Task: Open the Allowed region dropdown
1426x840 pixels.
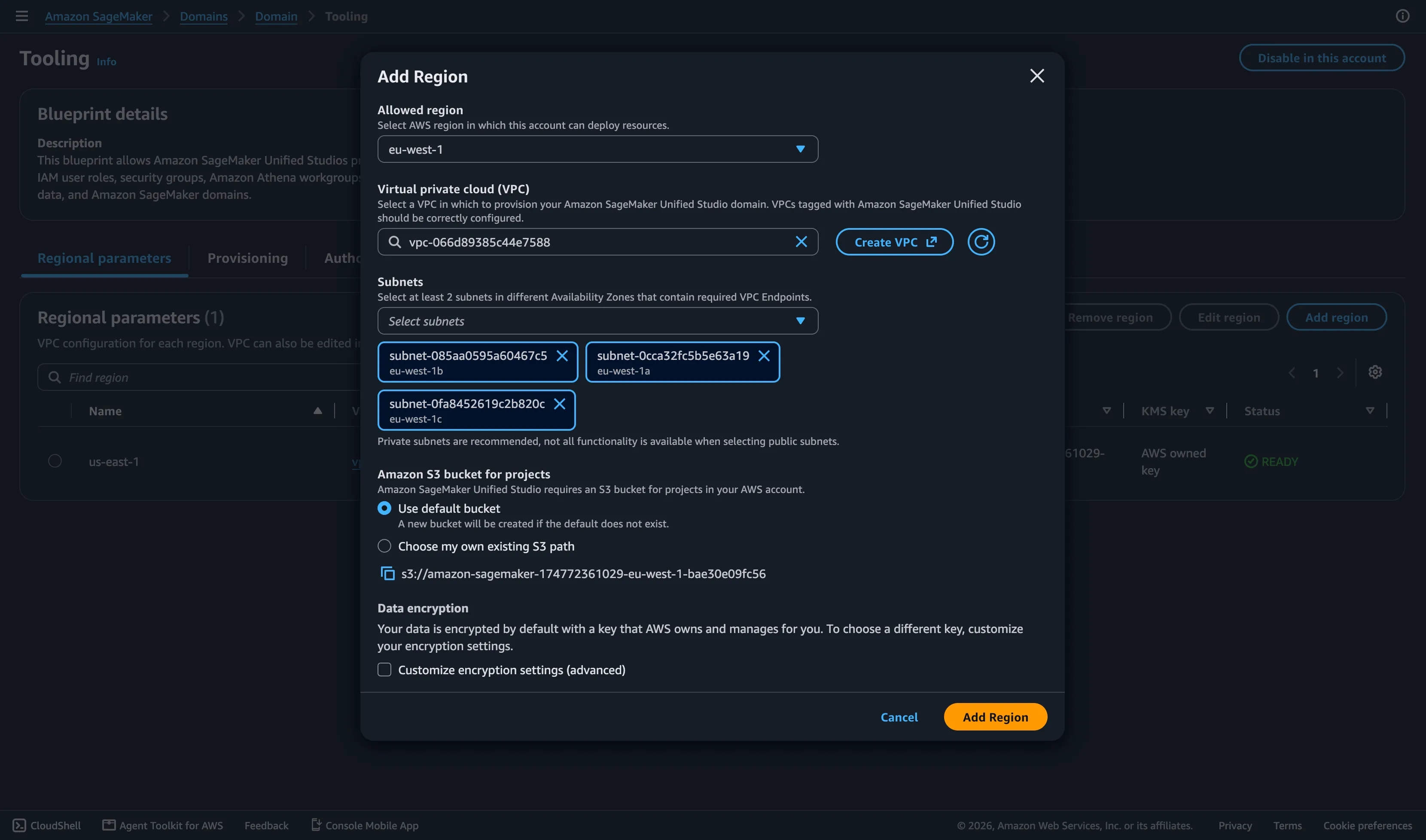Action: 597,149
